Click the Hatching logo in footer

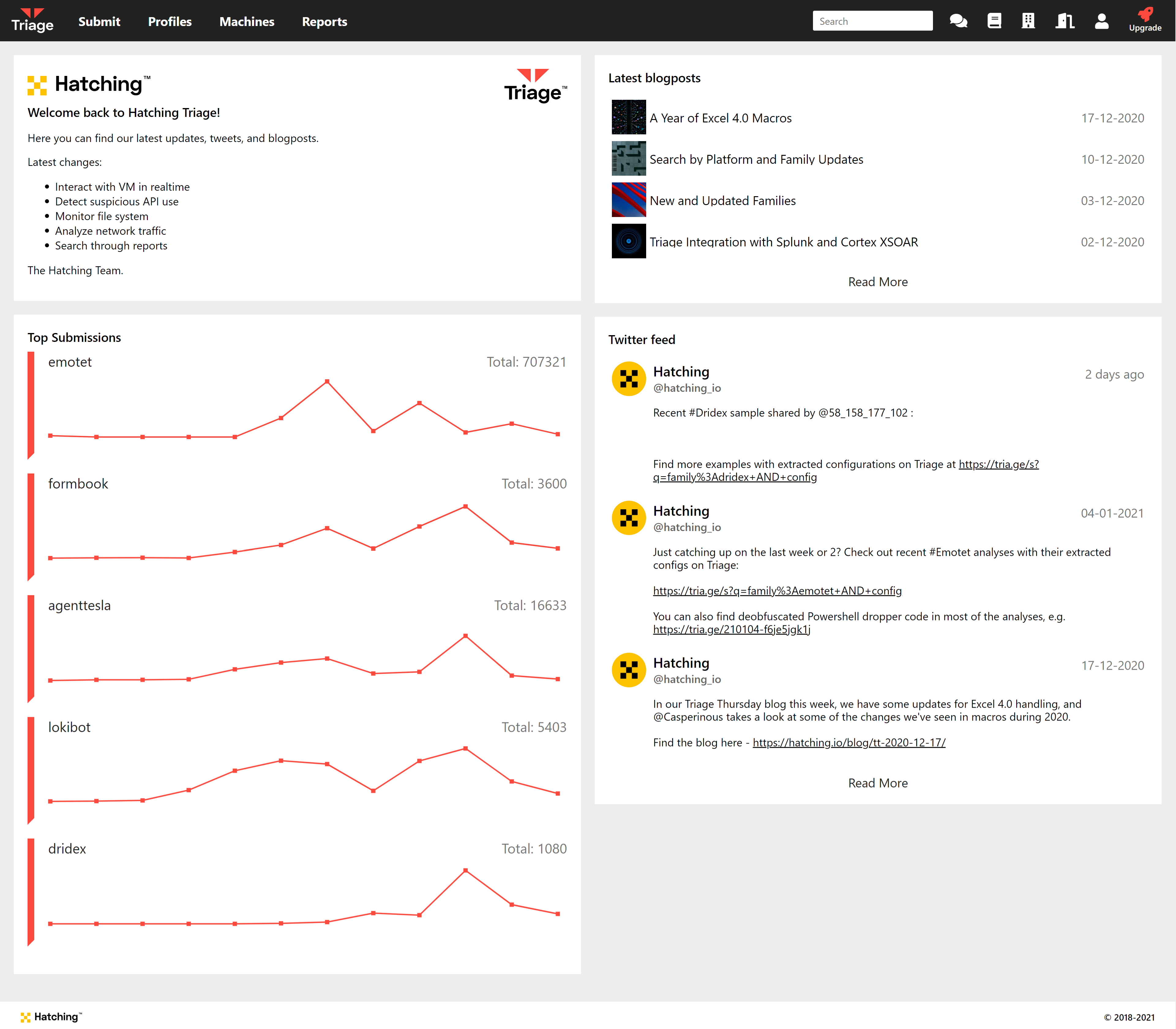pos(51,1017)
